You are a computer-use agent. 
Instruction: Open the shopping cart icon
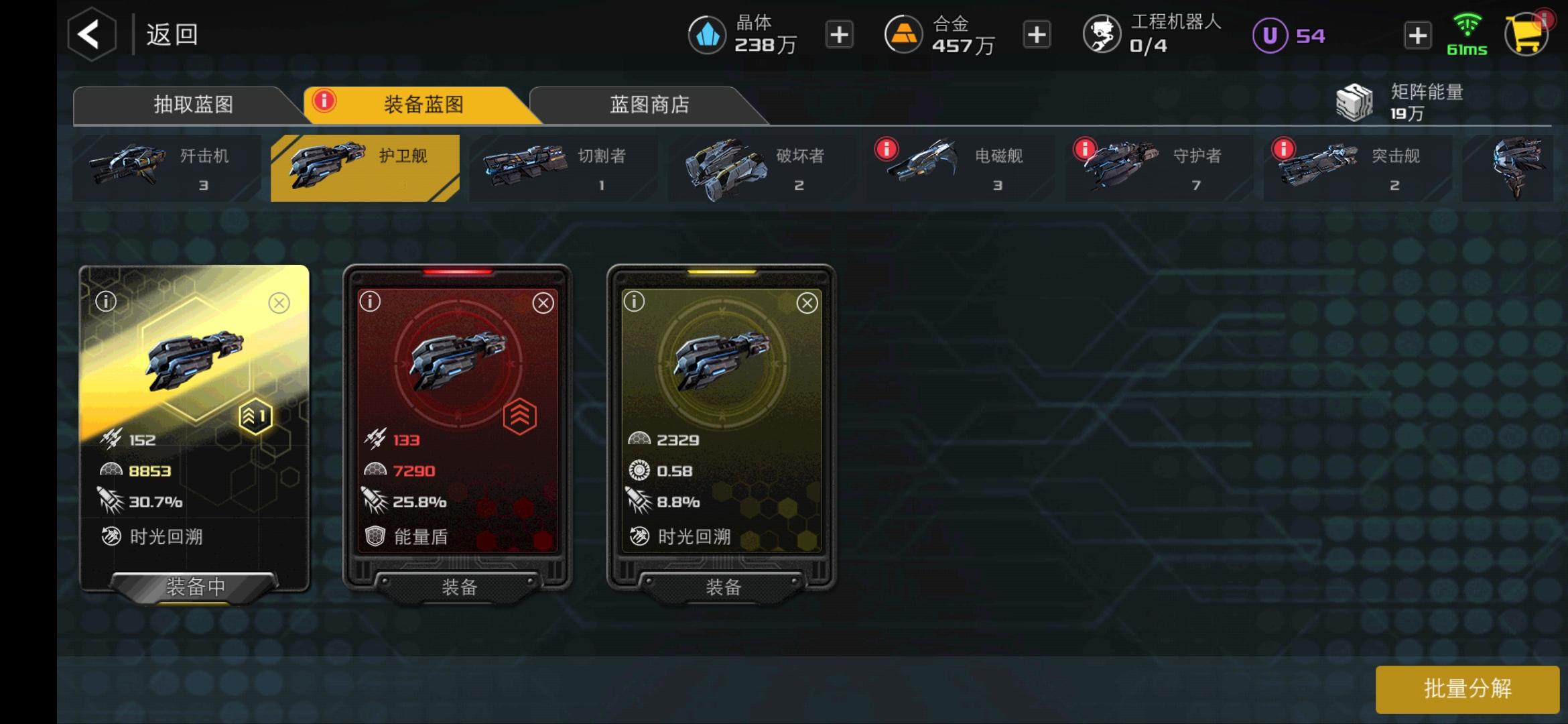[1526, 34]
